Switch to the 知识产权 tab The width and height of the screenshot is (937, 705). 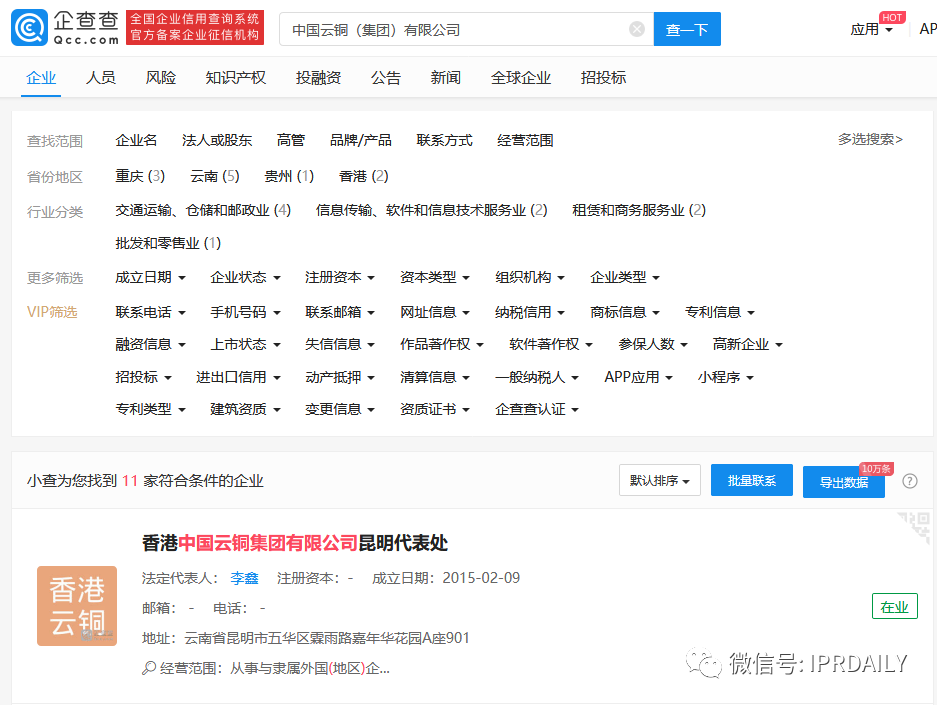point(235,78)
